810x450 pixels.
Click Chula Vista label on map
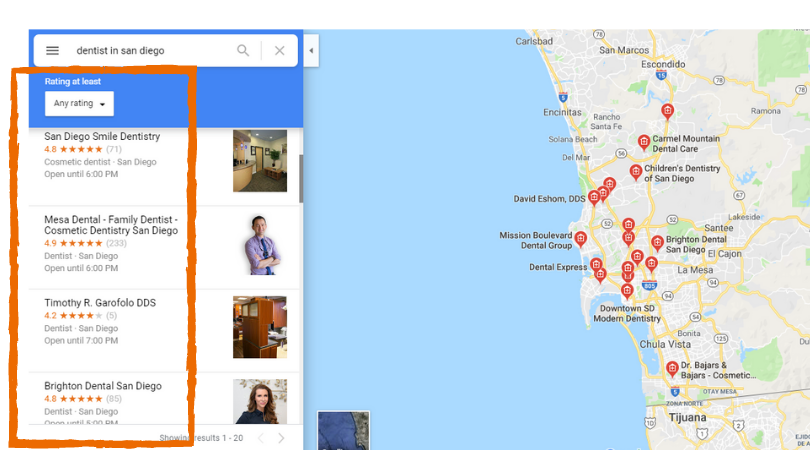665,344
